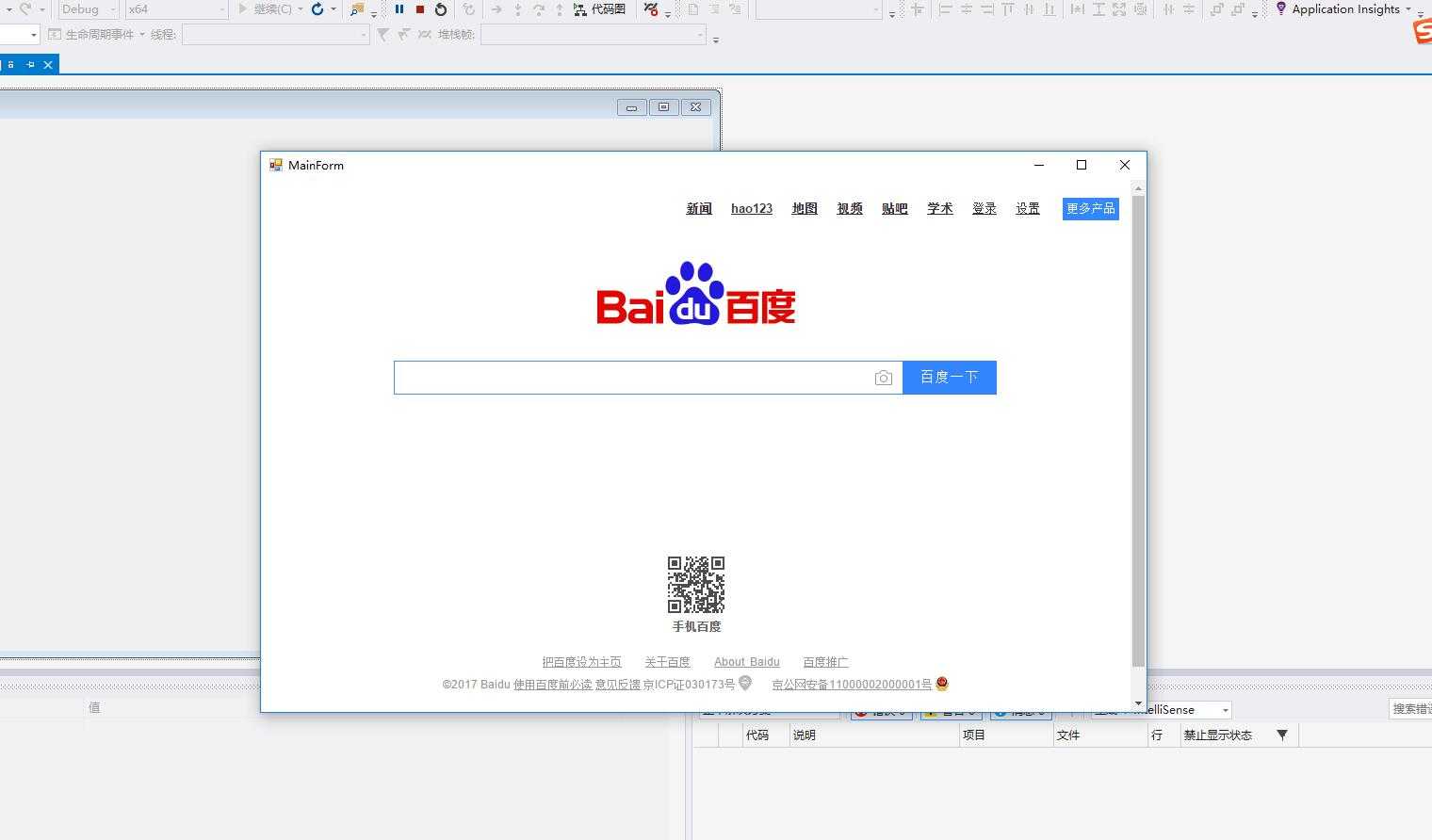This screenshot has height=840, width=1432.
Task: Open the hao123 link
Action: pyautogui.click(x=752, y=209)
